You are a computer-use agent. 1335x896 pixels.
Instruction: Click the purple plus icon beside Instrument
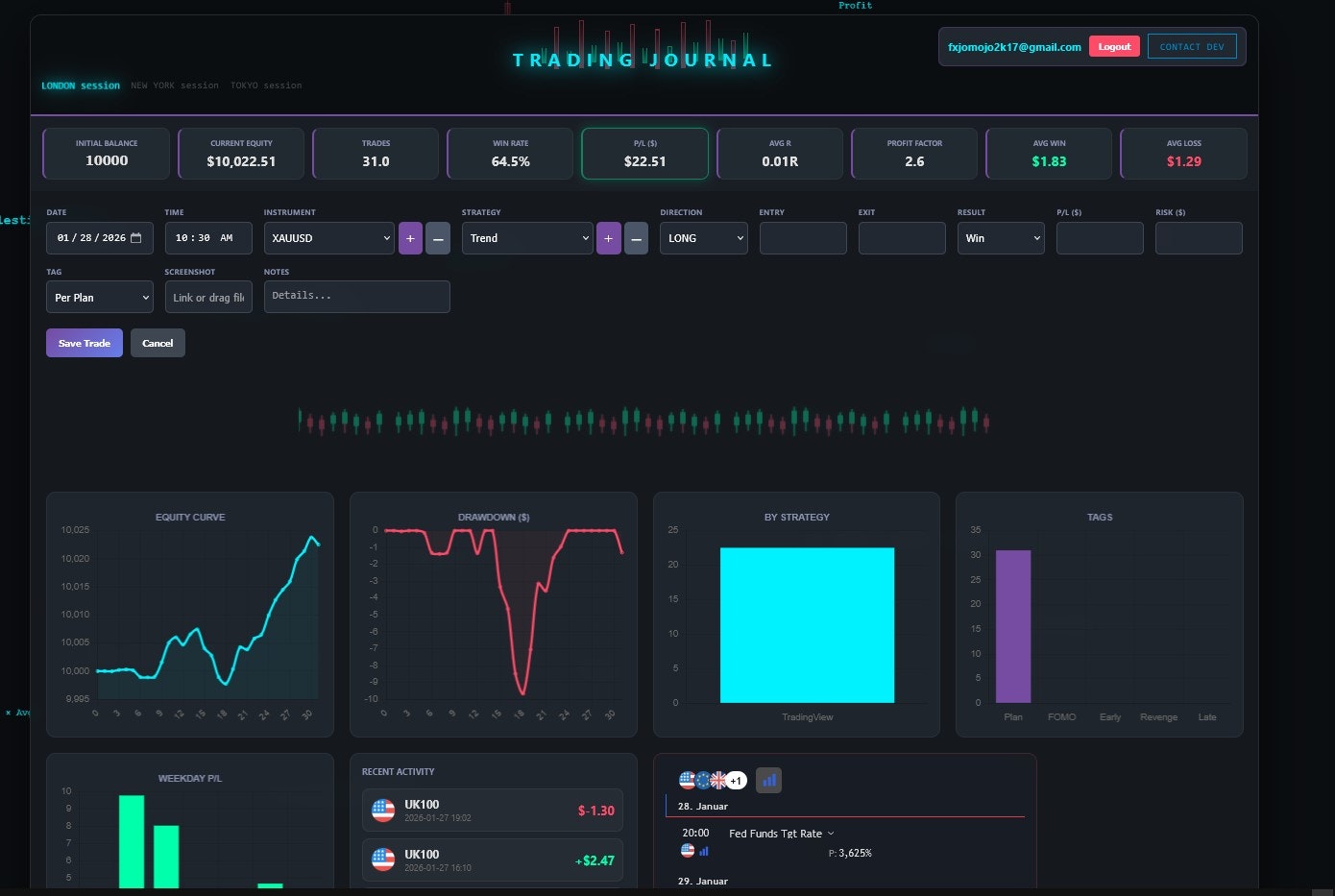410,237
